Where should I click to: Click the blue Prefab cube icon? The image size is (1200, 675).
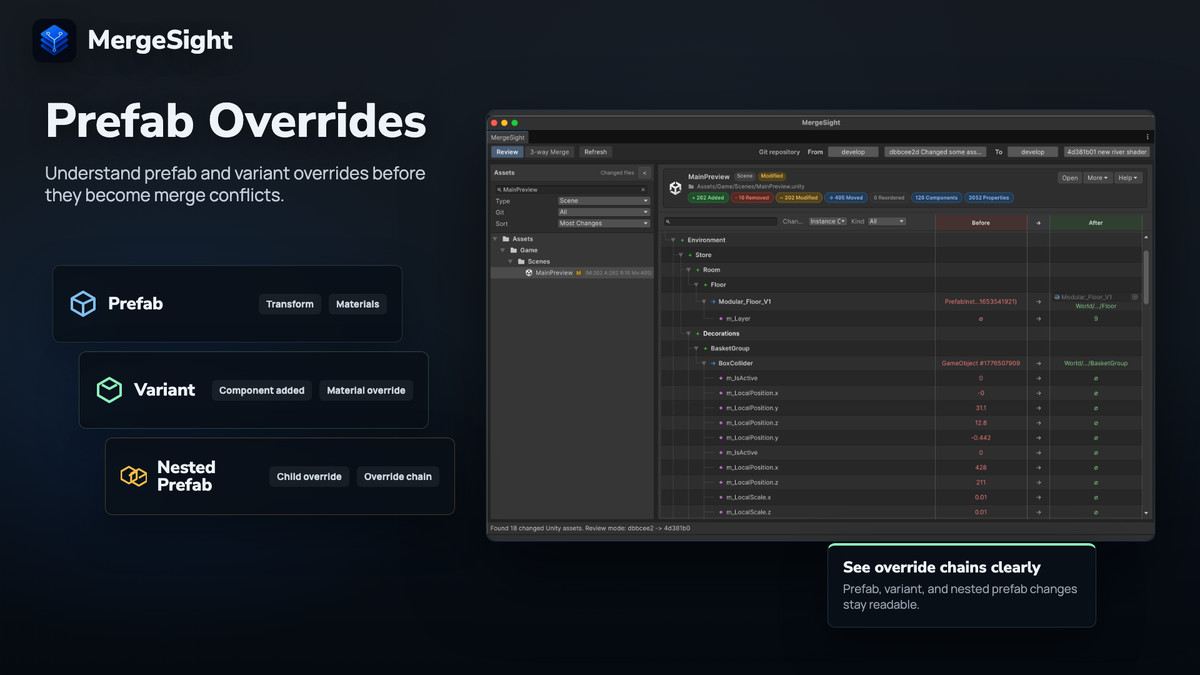click(x=83, y=304)
